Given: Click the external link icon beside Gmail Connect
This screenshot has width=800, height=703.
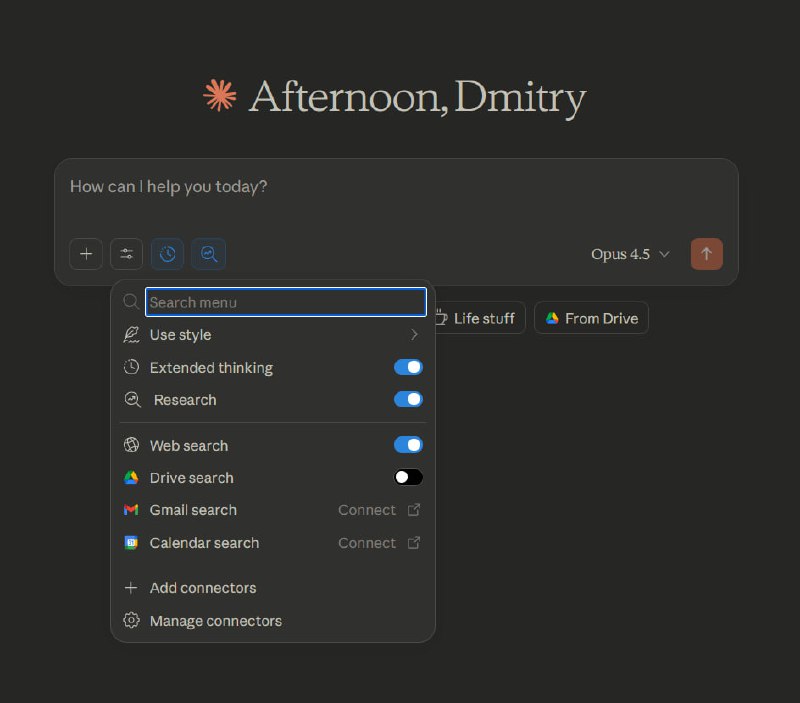Looking at the screenshot, I should click(414, 510).
